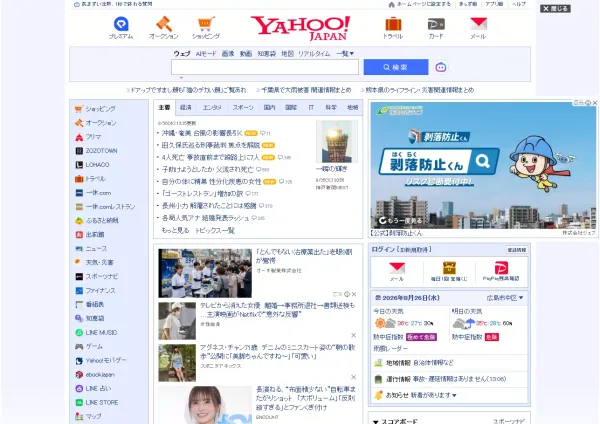Open 一休.comレストラン in the left sidebar
The height and width of the screenshot is (424, 600).
tap(105, 207)
